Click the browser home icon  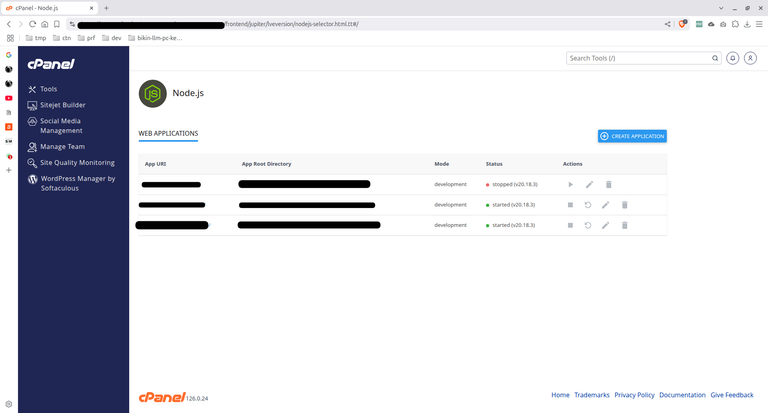pyautogui.click(x=45, y=24)
